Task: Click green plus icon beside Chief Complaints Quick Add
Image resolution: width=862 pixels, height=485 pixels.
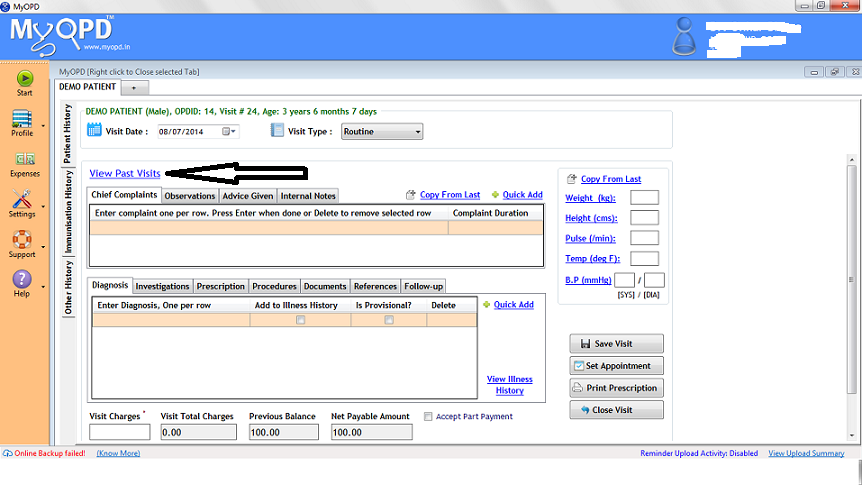Action: 495,195
